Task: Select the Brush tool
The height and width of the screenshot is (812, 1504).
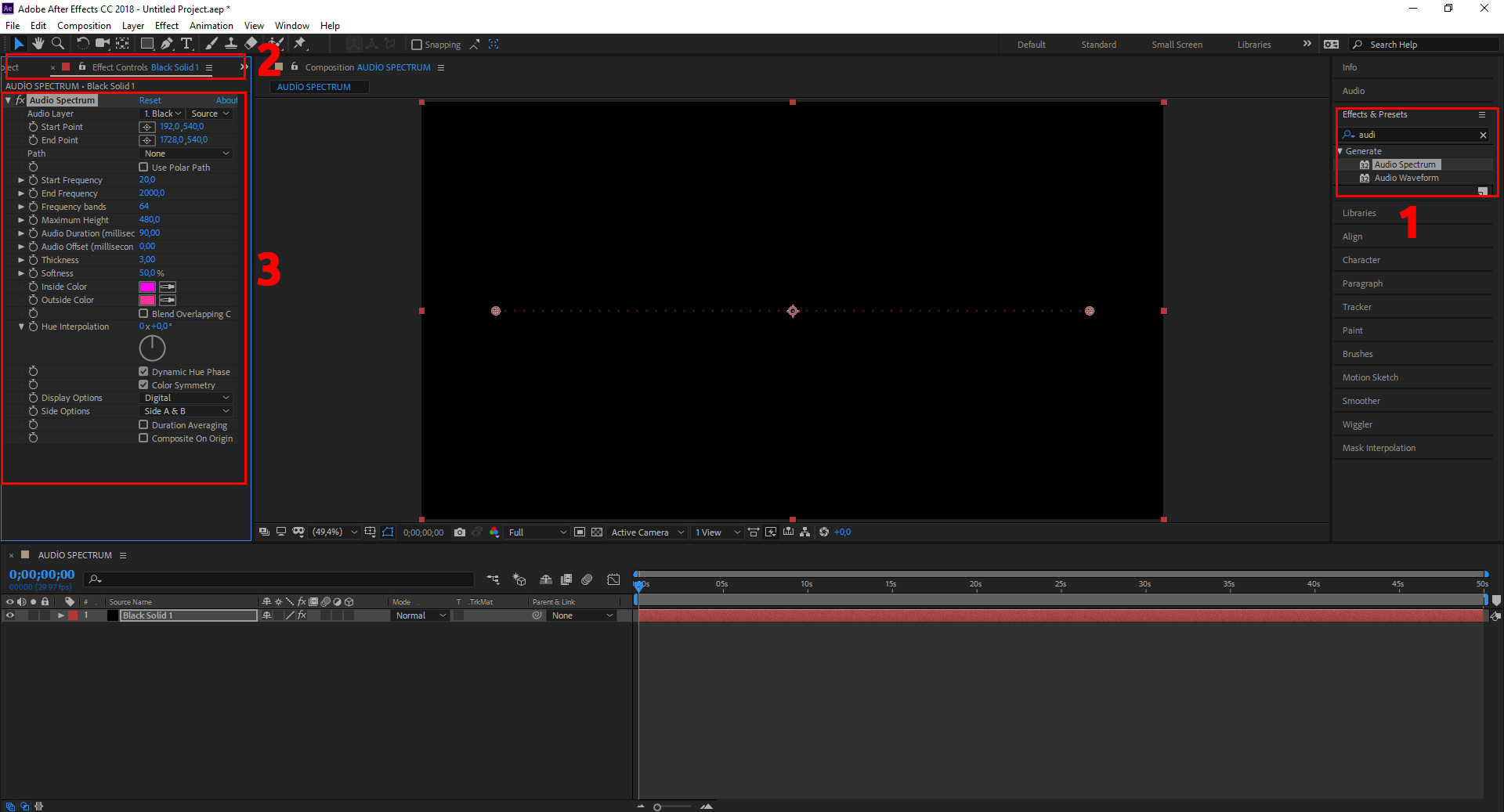Action: (211, 44)
